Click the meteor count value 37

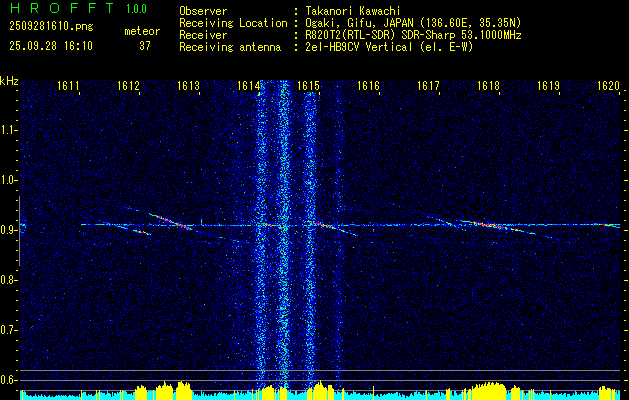[145, 46]
